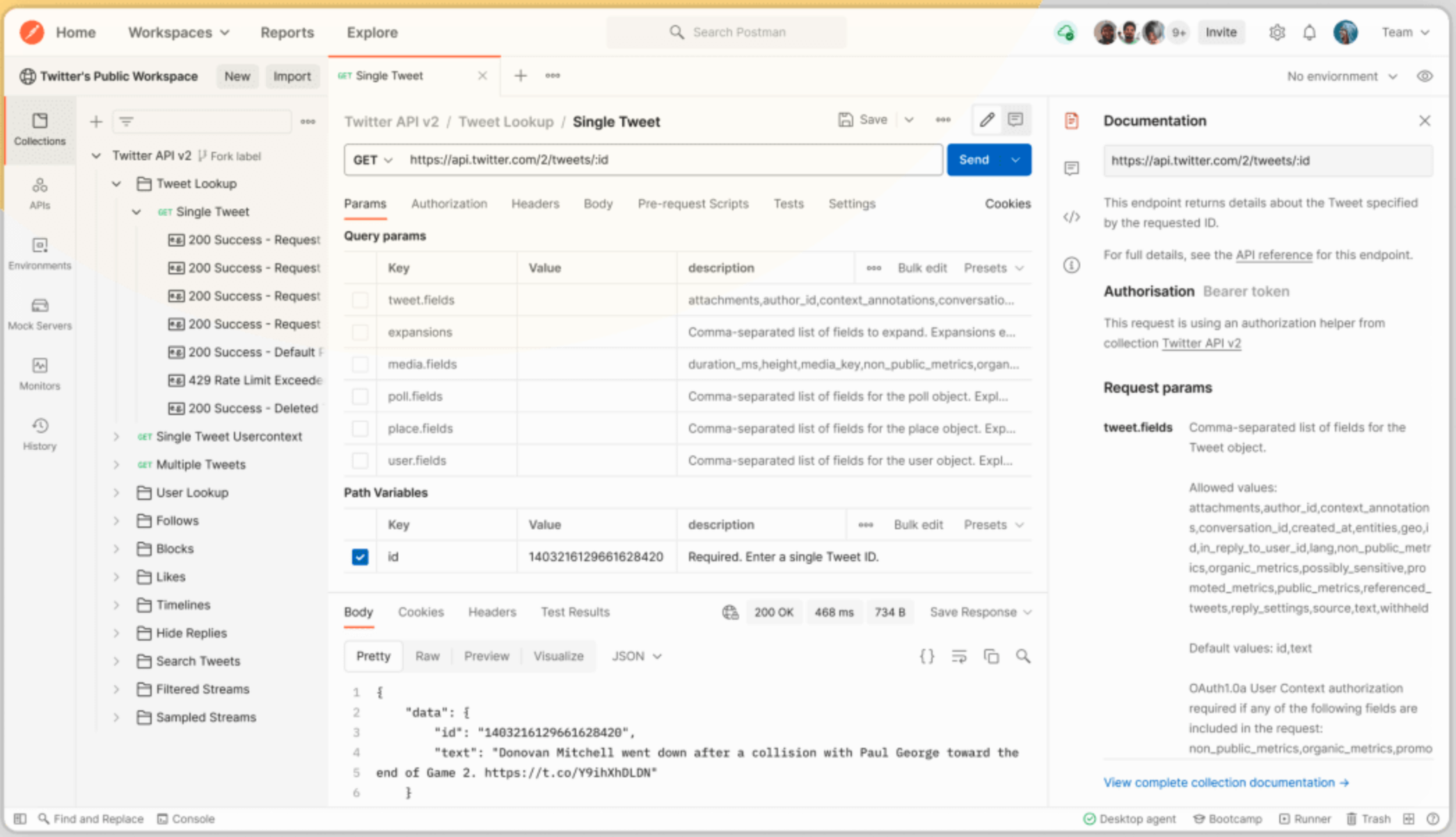Search the response with magnifier icon
Screen dimensions: 1456x837
[x=1022, y=655]
